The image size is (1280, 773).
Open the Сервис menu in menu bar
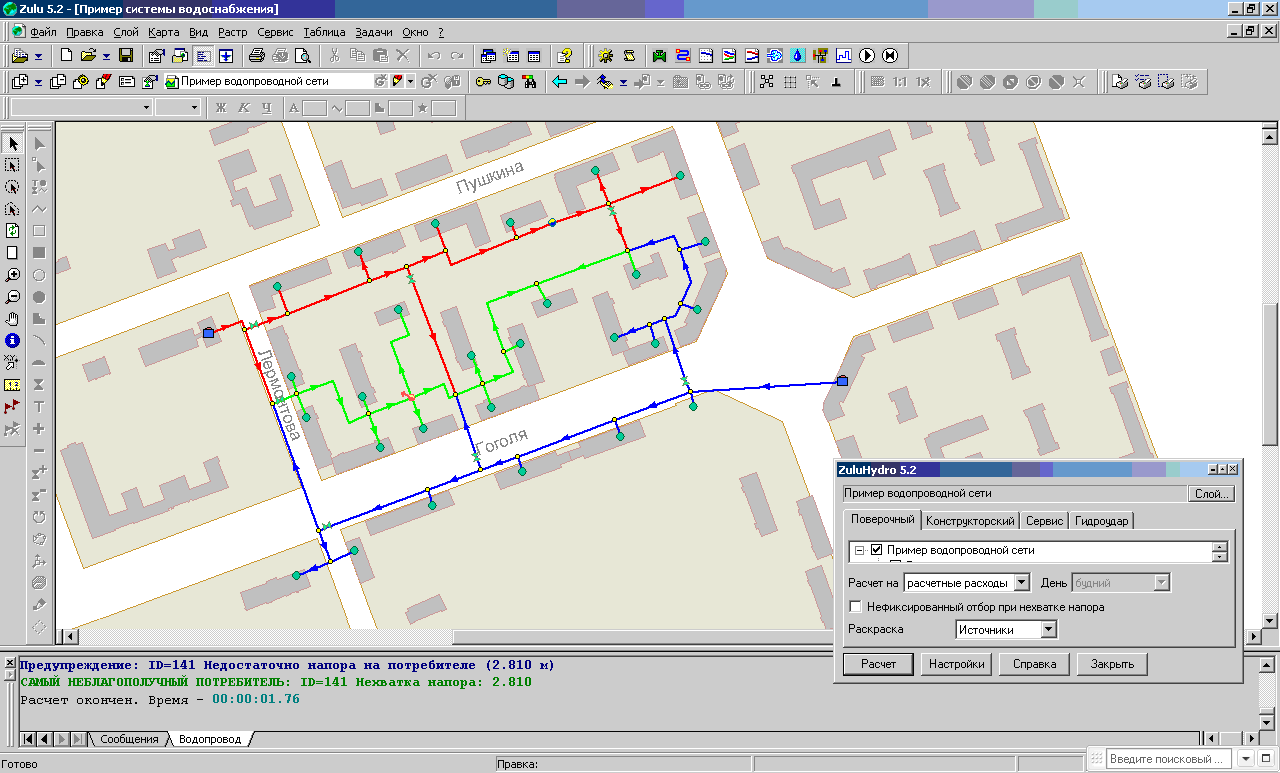point(275,32)
